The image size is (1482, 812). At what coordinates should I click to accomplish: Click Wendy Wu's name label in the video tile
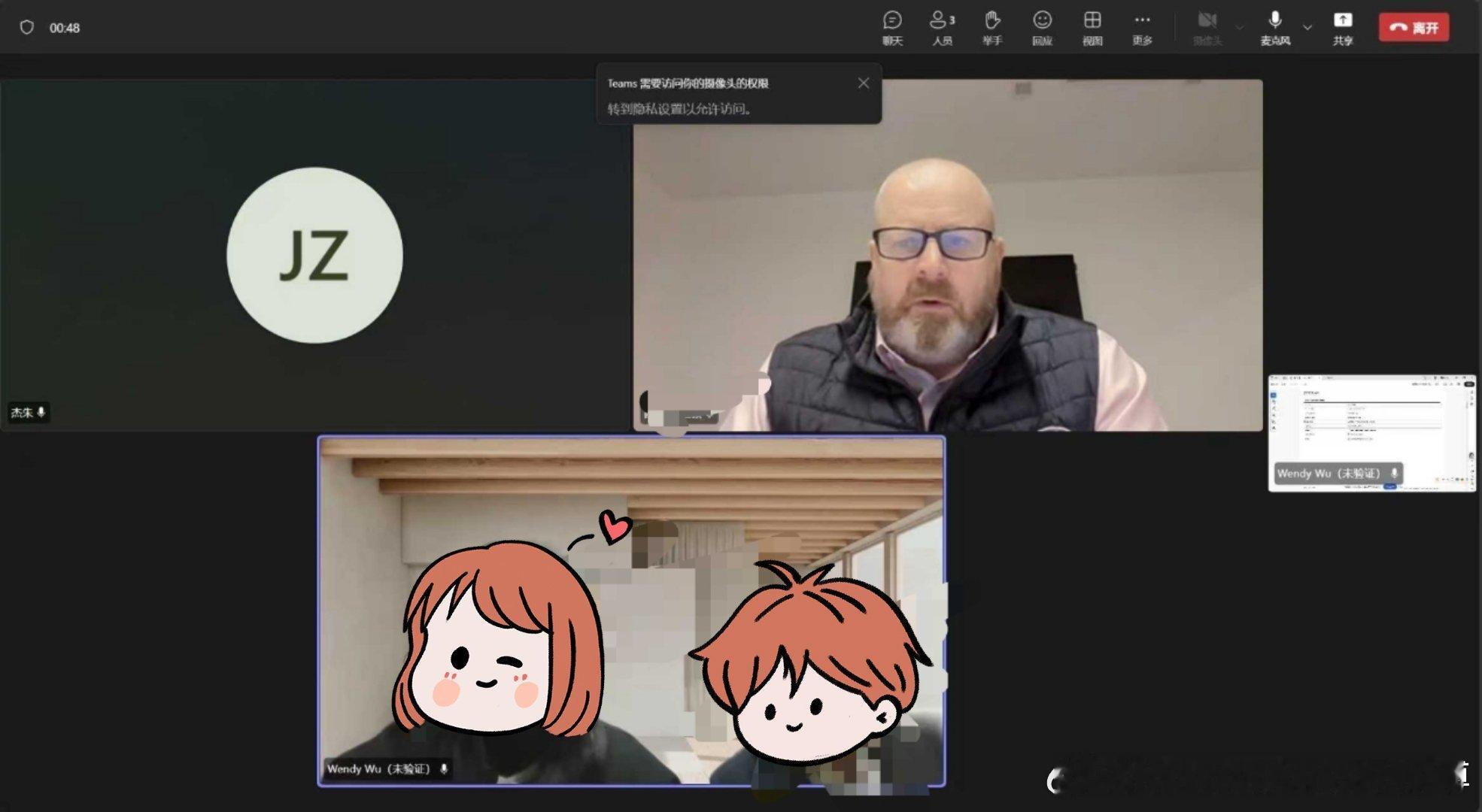tap(378, 768)
